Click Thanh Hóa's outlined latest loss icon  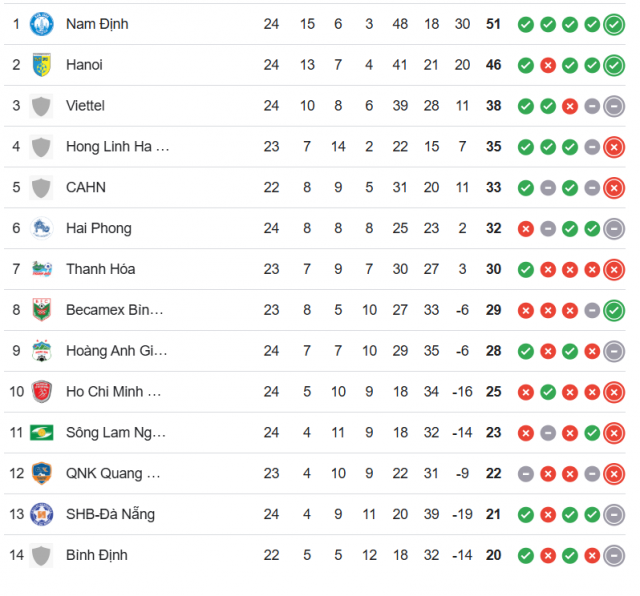click(614, 270)
